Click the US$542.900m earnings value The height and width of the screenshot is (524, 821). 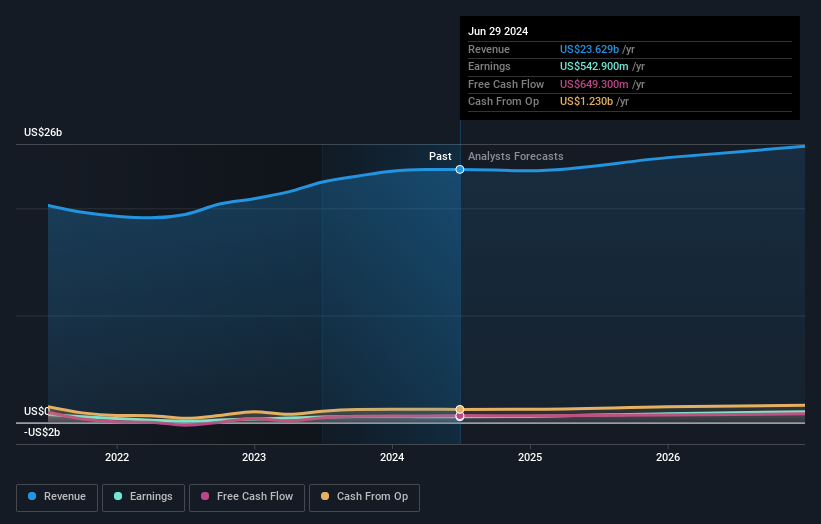[x=594, y=66]
